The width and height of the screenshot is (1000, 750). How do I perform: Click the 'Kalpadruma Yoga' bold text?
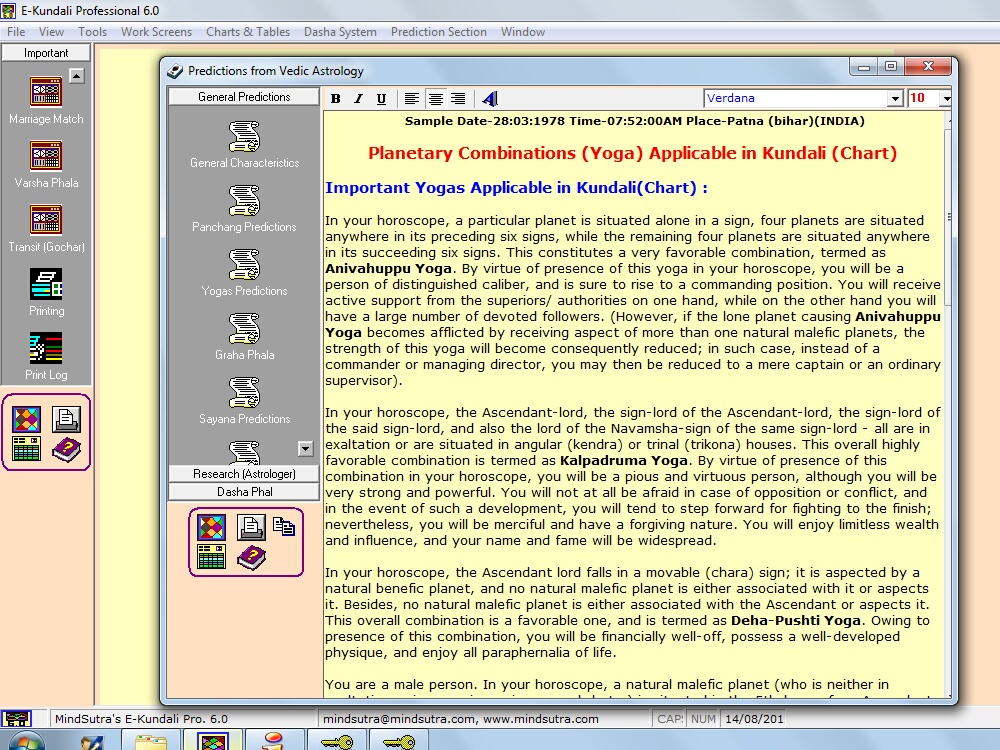click(x=624, y=460)
